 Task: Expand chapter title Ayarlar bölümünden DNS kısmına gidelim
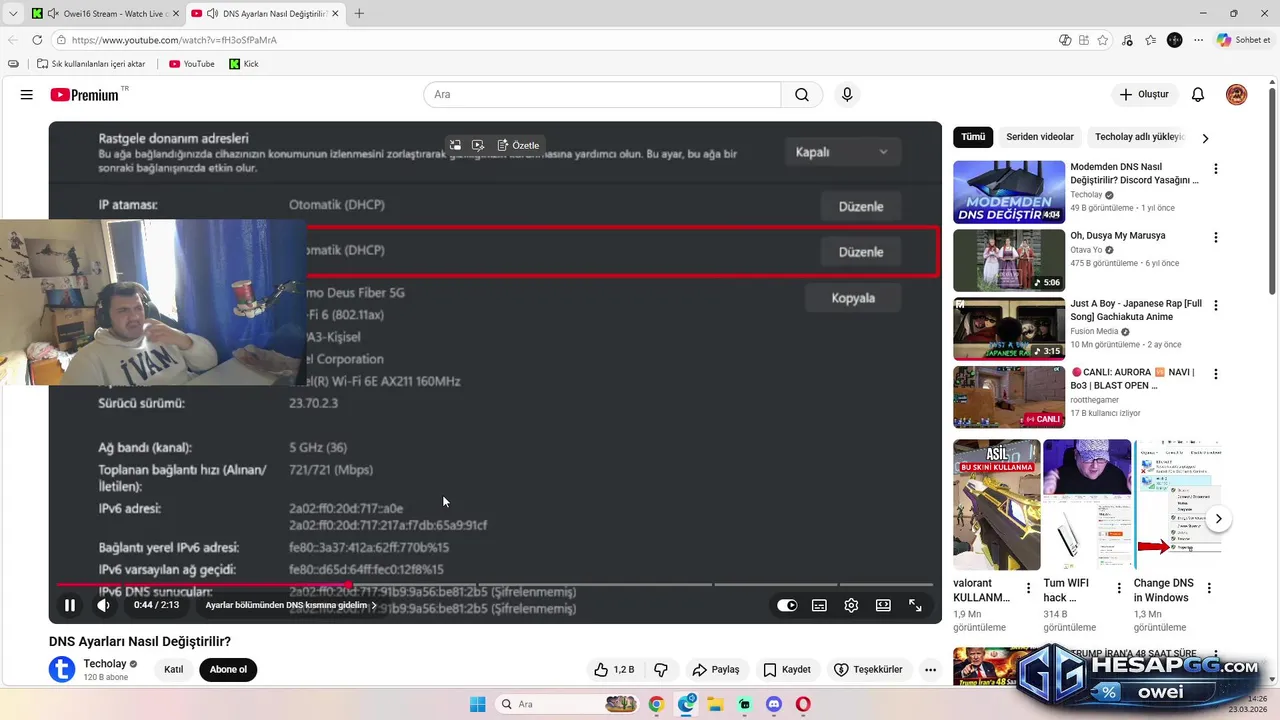[291, 605]
